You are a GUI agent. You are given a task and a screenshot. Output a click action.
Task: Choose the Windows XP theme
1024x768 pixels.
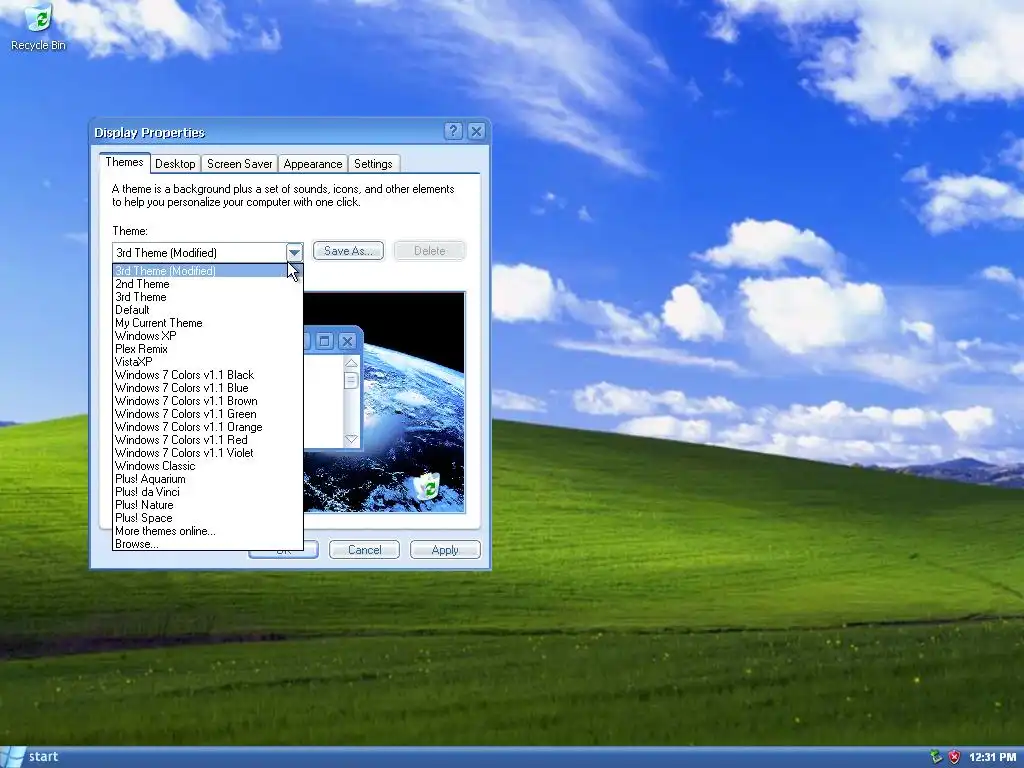coord(208,336)
